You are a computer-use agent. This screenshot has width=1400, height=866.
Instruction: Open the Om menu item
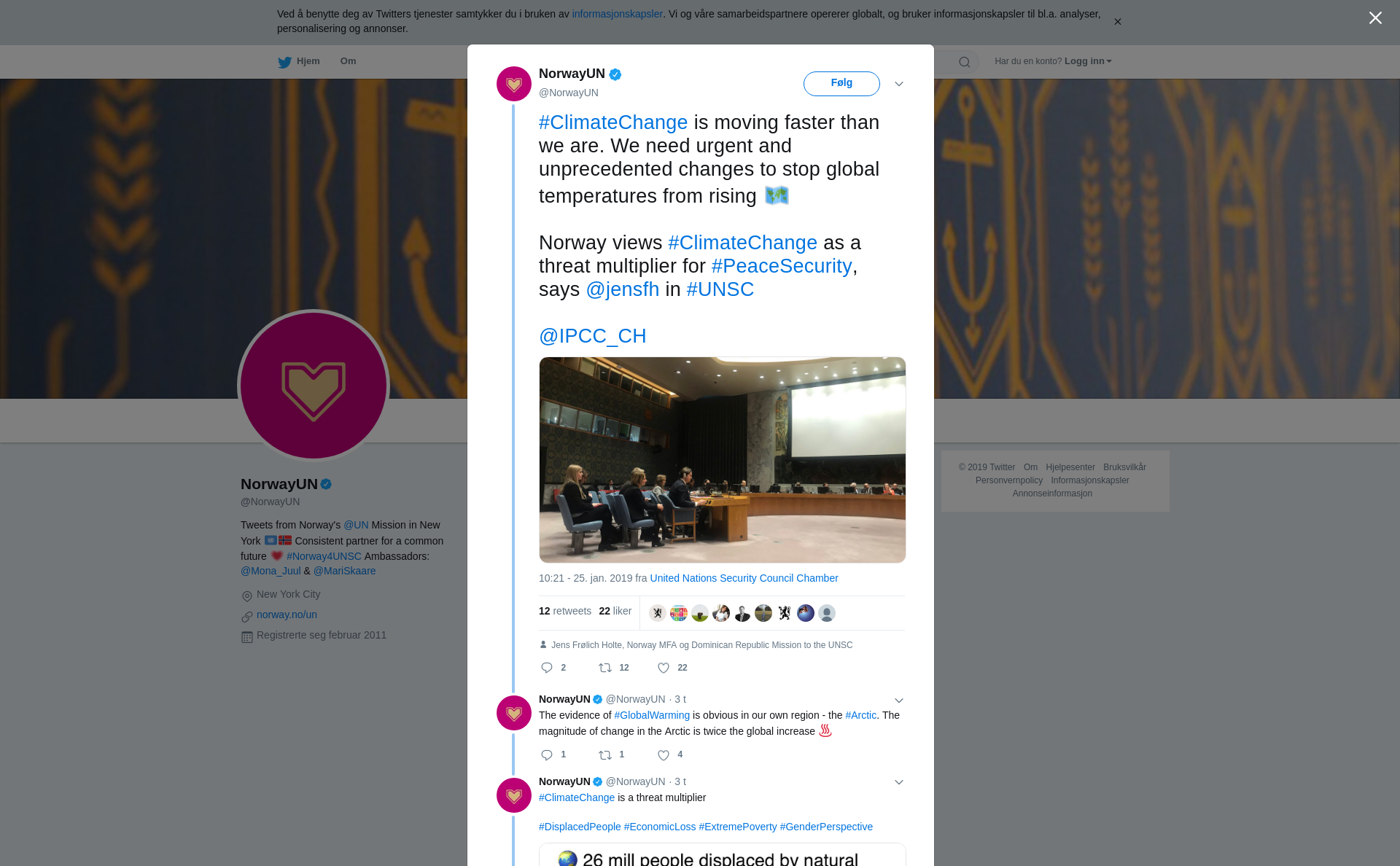[x=348, y=61]
